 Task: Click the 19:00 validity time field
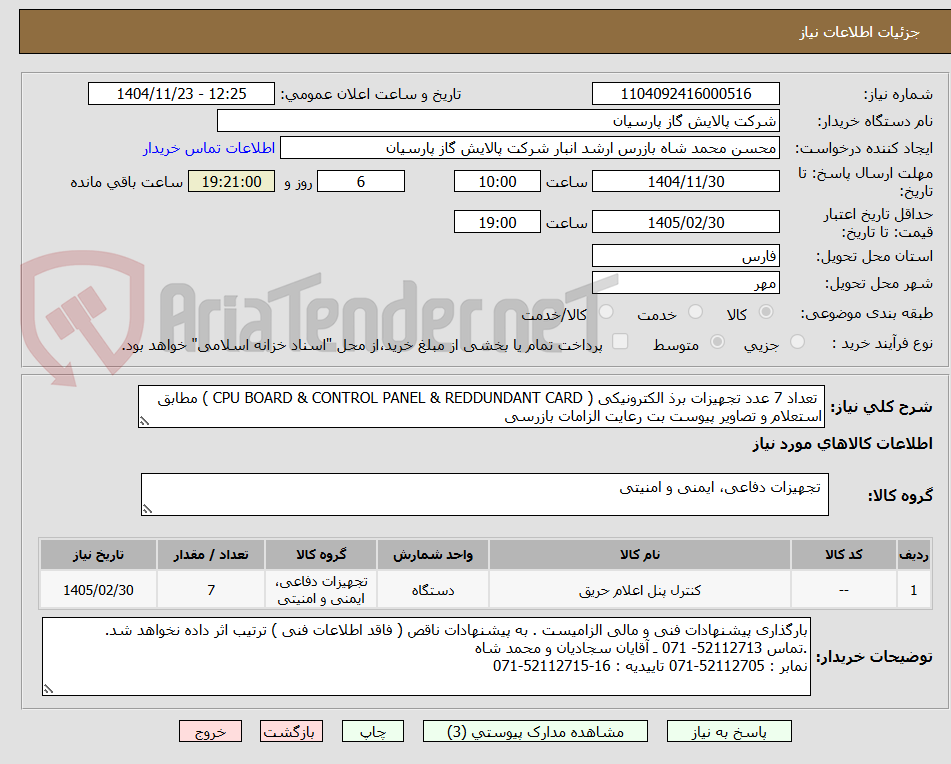pyautogui.click(x=497, y=223)
